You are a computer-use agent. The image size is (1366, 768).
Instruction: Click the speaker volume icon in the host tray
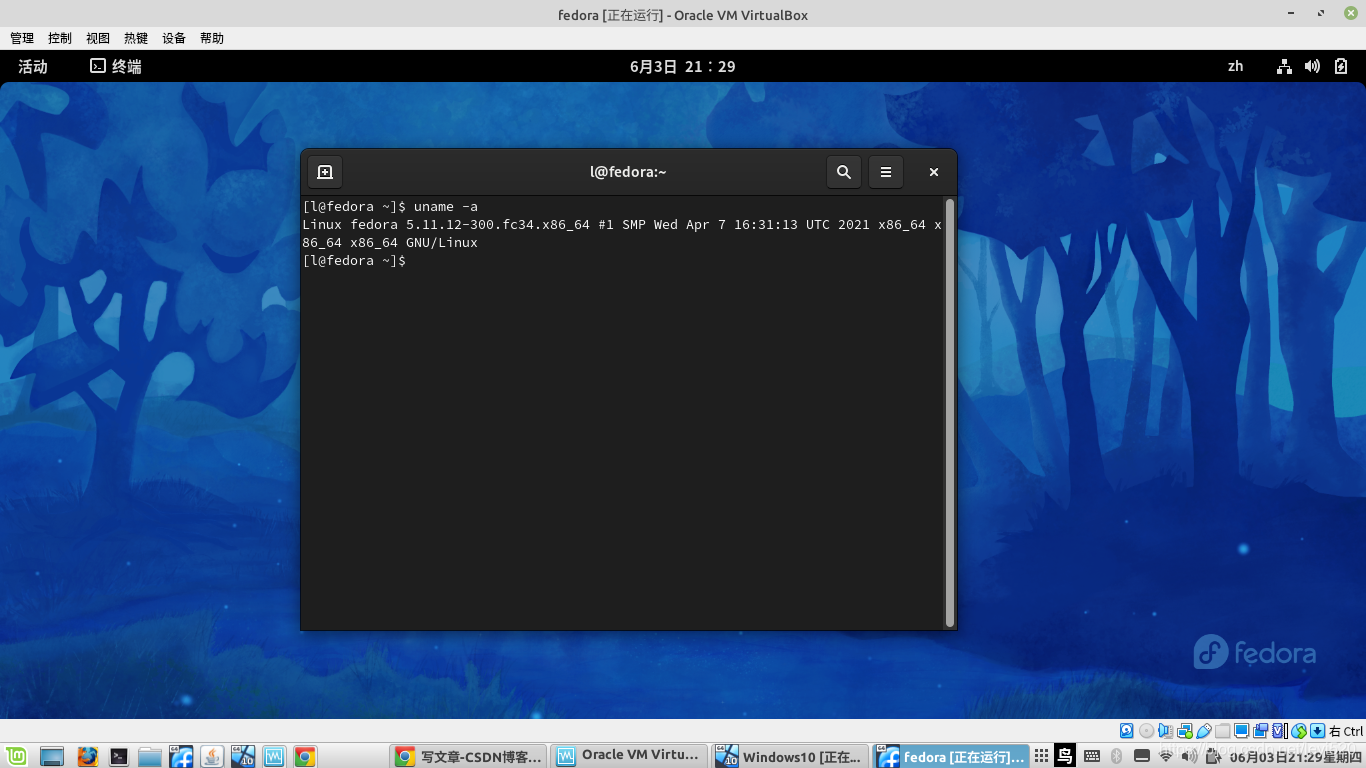point(1190,756)
